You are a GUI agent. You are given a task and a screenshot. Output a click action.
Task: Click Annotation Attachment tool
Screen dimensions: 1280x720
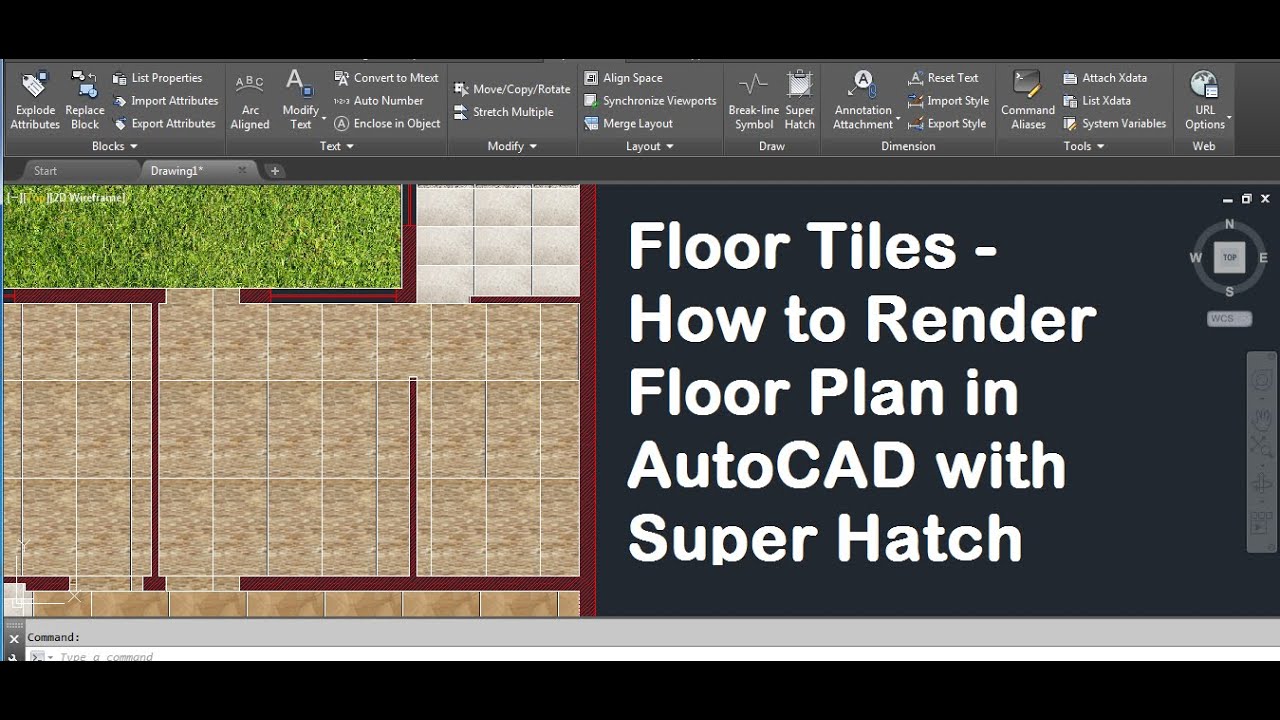click(x=863, y=100)
